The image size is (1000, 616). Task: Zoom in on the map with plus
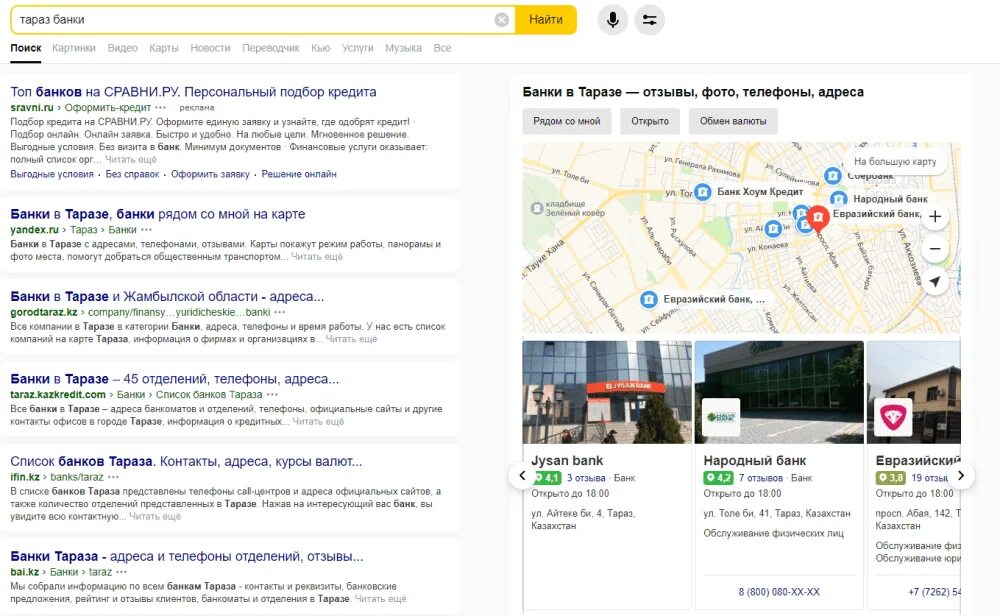935,217
